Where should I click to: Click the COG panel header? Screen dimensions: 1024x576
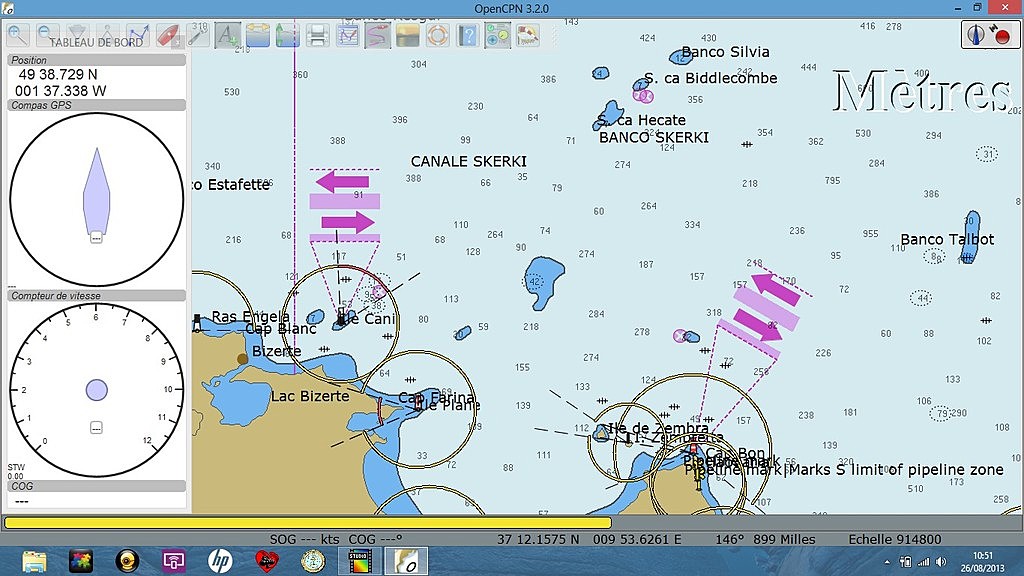(x=97, y=486)
